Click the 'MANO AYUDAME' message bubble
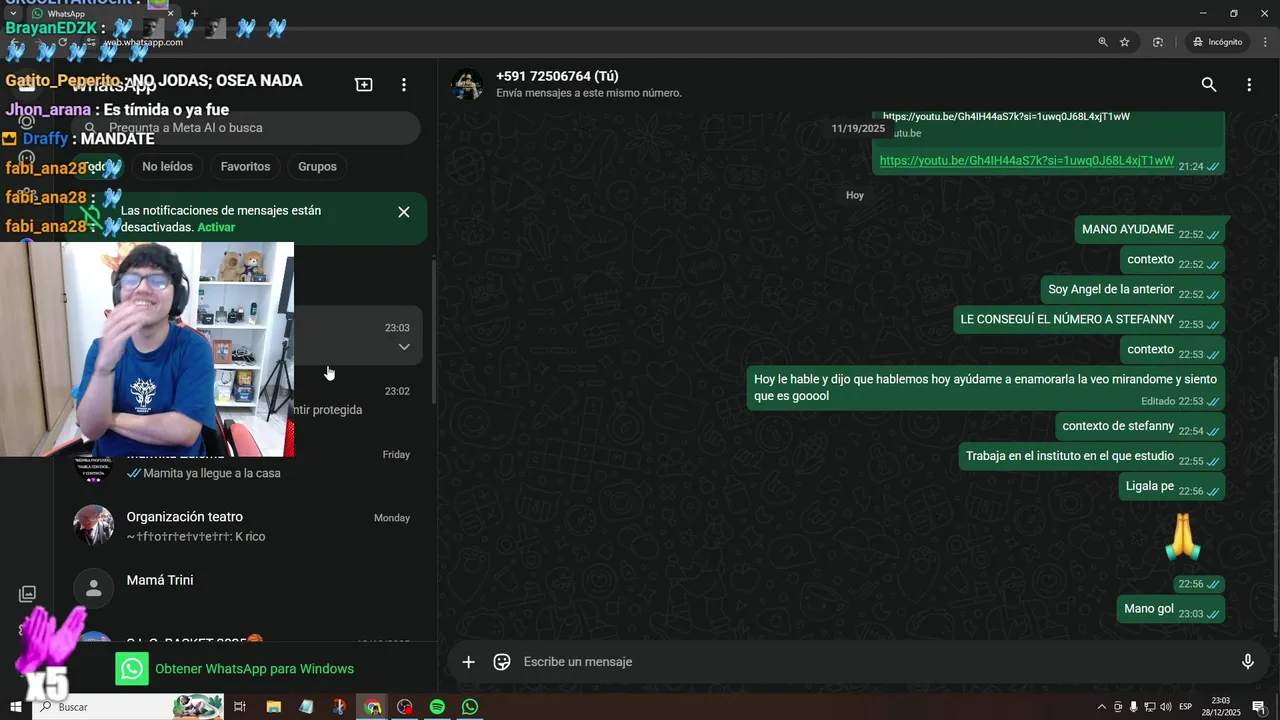 pyautogui.click(x=1150, y=230)
